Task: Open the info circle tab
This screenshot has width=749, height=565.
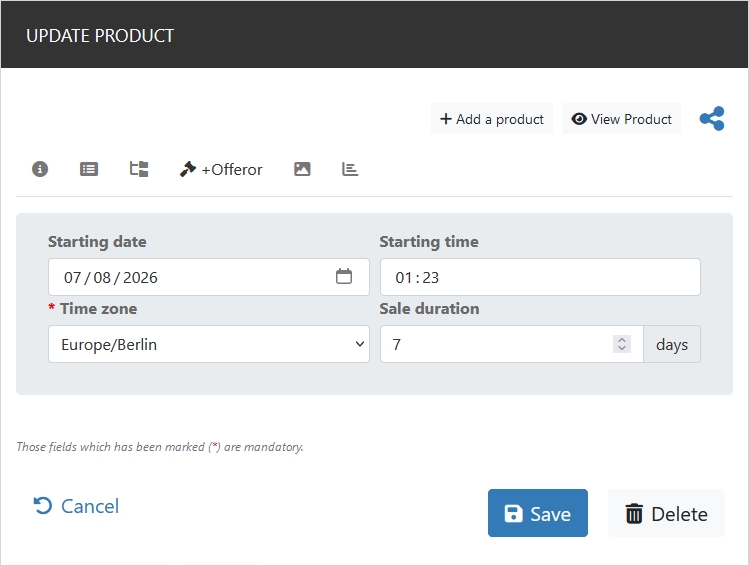Action: 40,169
